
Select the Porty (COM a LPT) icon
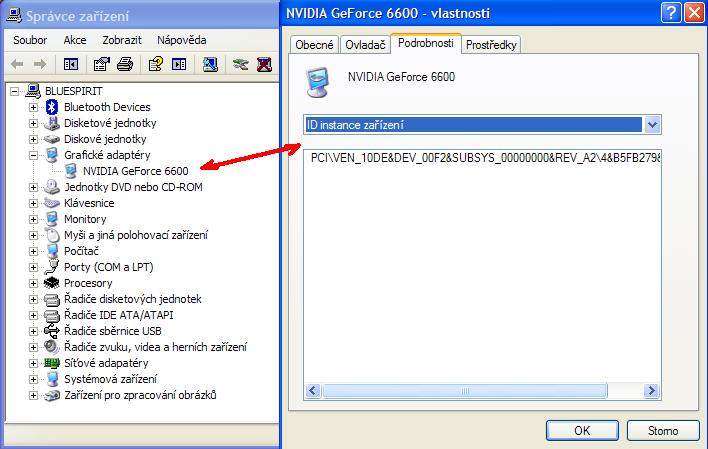[52, 267]
